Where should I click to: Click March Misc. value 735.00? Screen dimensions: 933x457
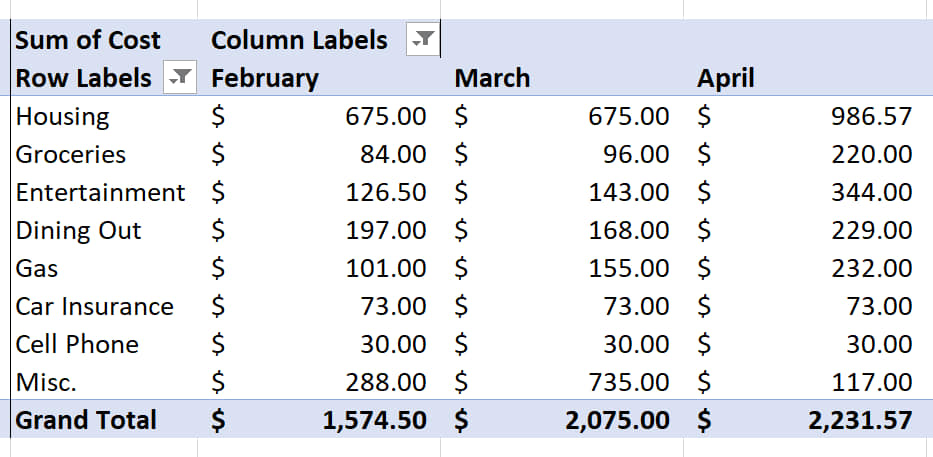coord(629,383)
